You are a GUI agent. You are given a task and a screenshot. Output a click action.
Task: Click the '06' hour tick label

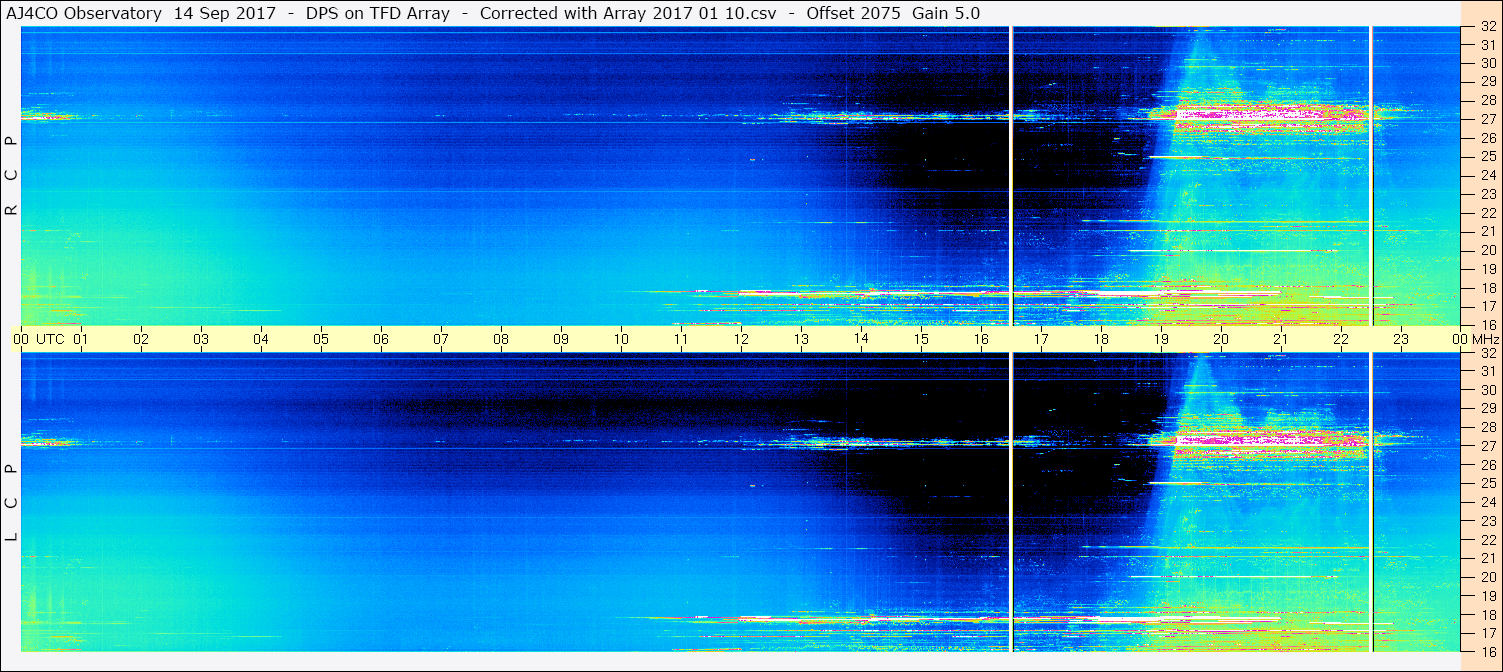coord(381,339)
